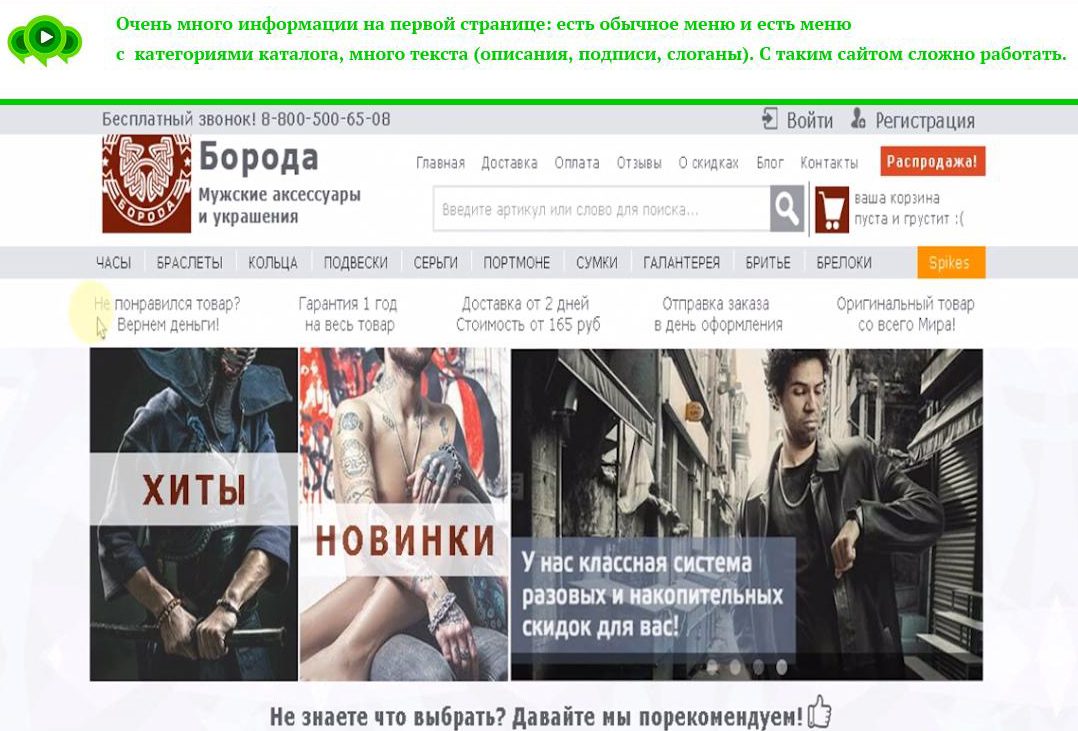Select the second banner carousel dot
Viewport: 1078px width, 731px height.
point(735,666)
